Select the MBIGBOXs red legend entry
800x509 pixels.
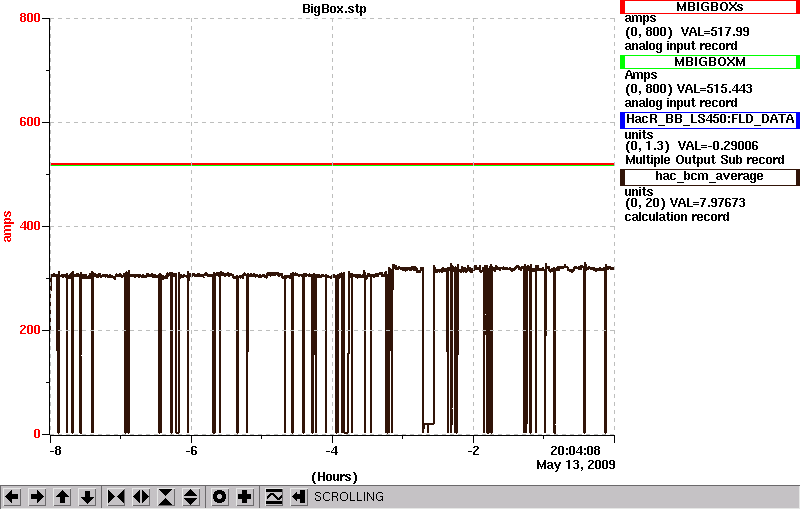pos(710,7)
